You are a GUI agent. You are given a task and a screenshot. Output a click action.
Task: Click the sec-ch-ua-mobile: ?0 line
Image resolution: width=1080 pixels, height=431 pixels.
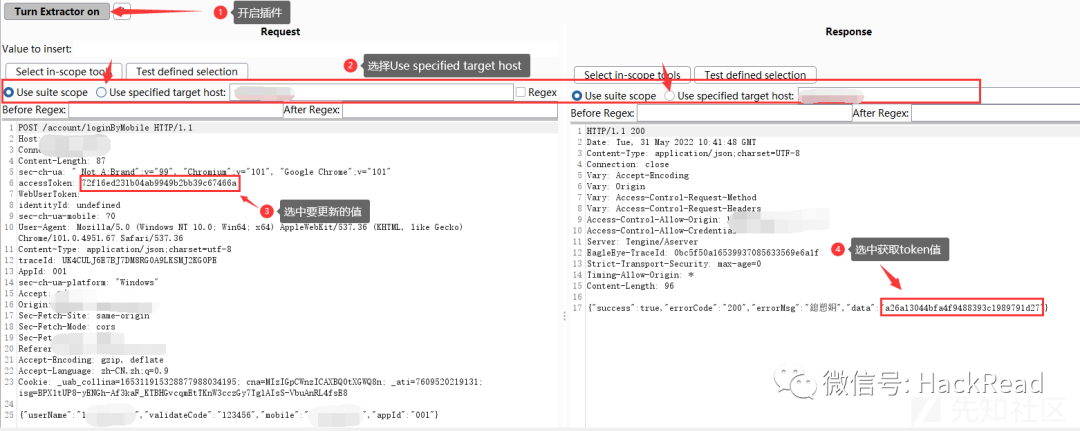66,216
